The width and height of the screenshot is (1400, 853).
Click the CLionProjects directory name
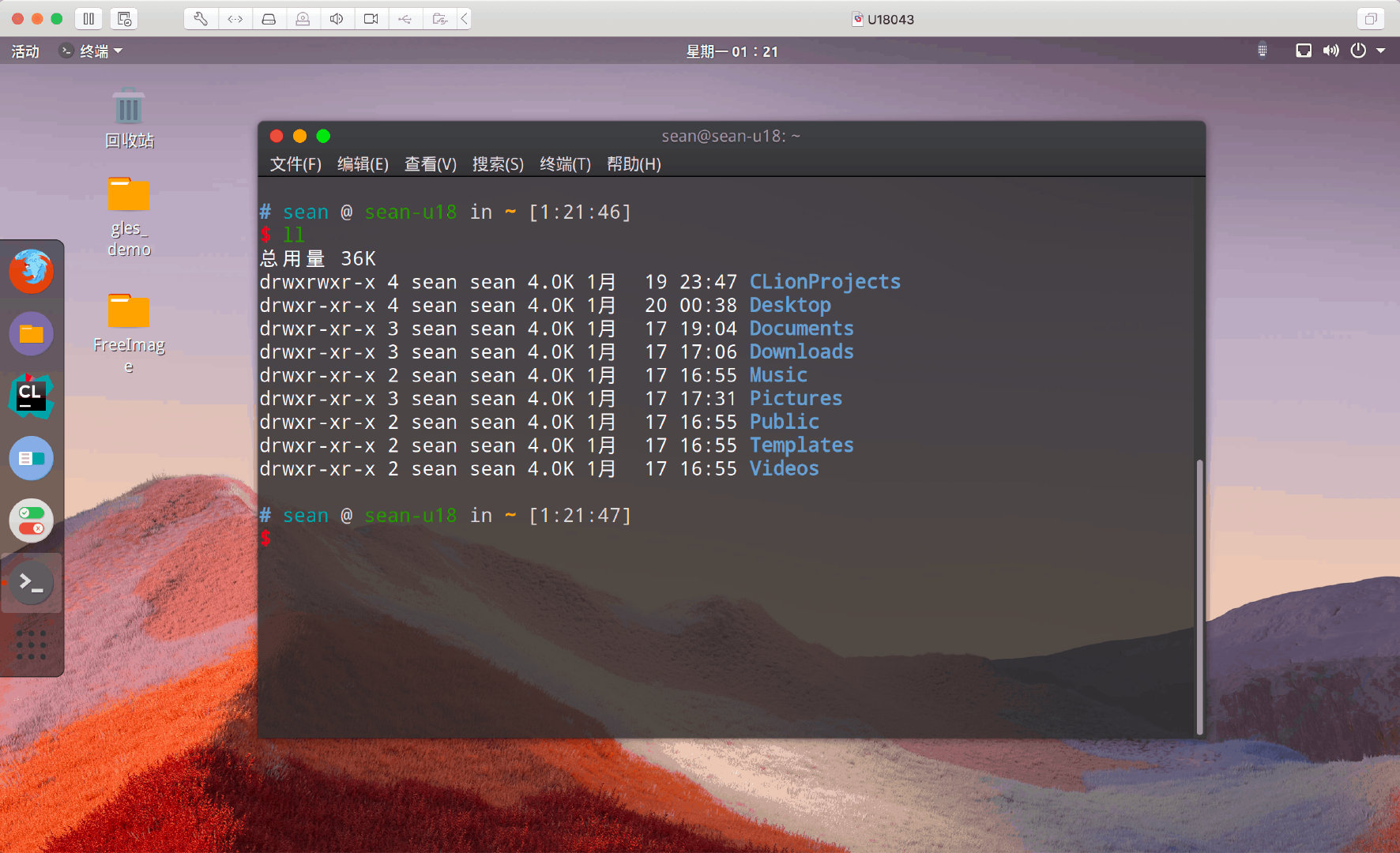(x=825, y=282)
